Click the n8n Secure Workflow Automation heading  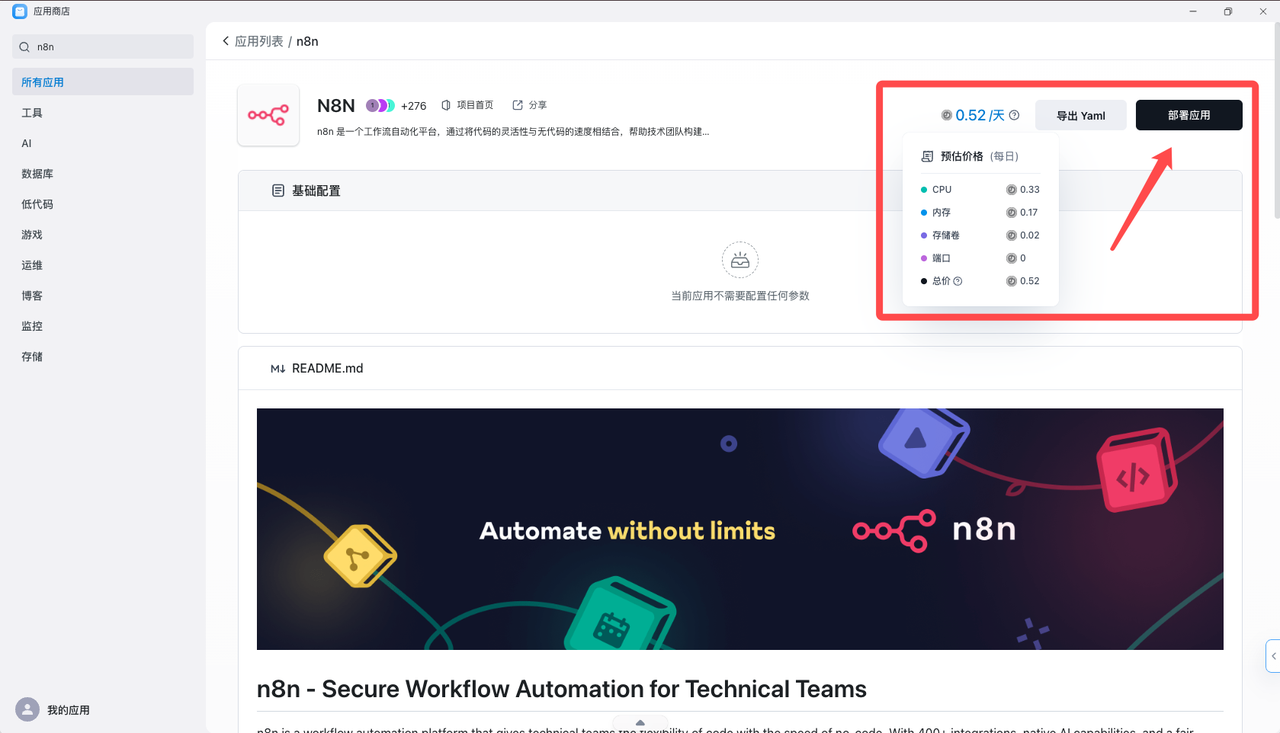(562, 689)
